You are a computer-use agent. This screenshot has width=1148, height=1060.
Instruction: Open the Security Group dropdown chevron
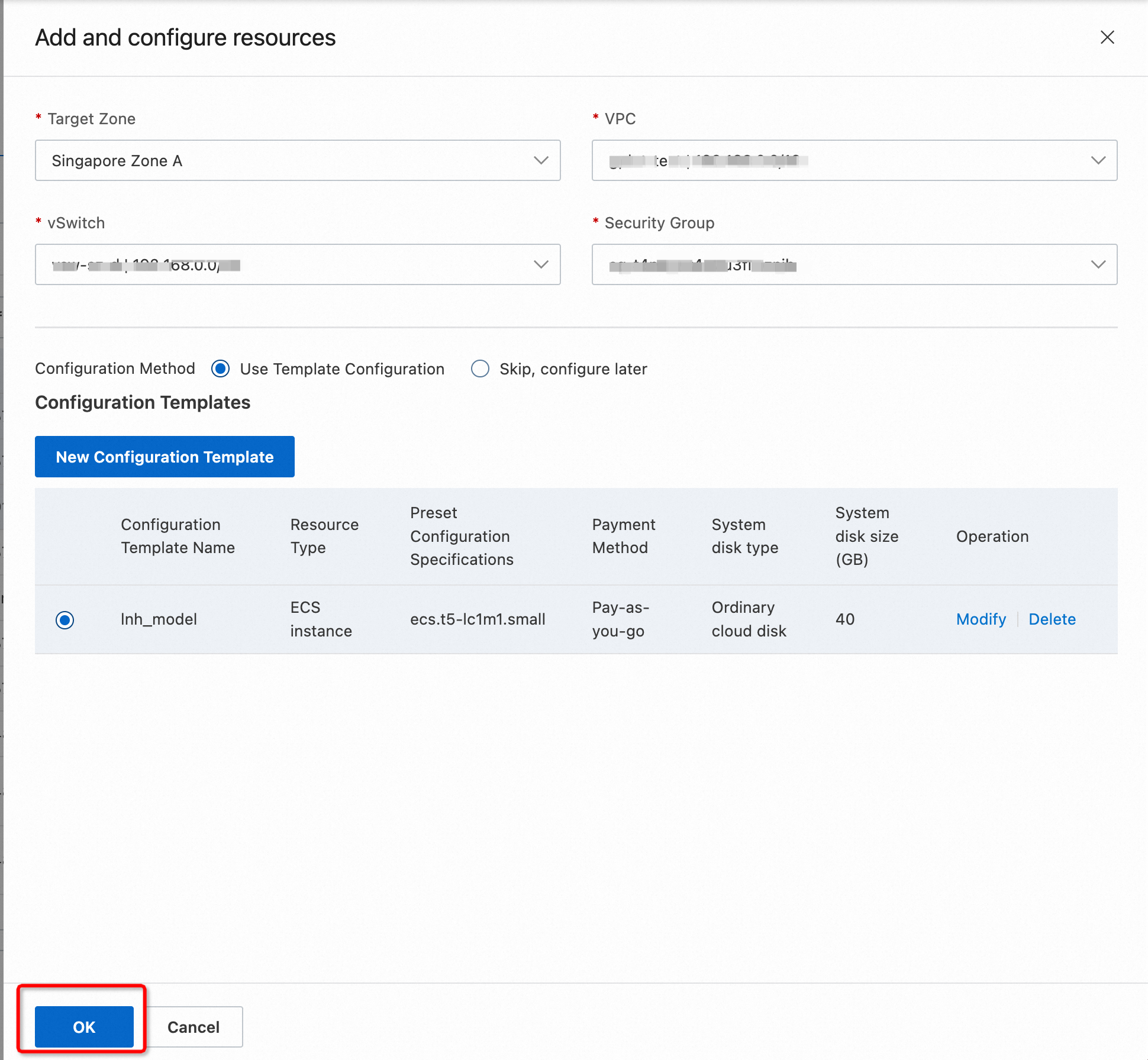click(1098, 264)
